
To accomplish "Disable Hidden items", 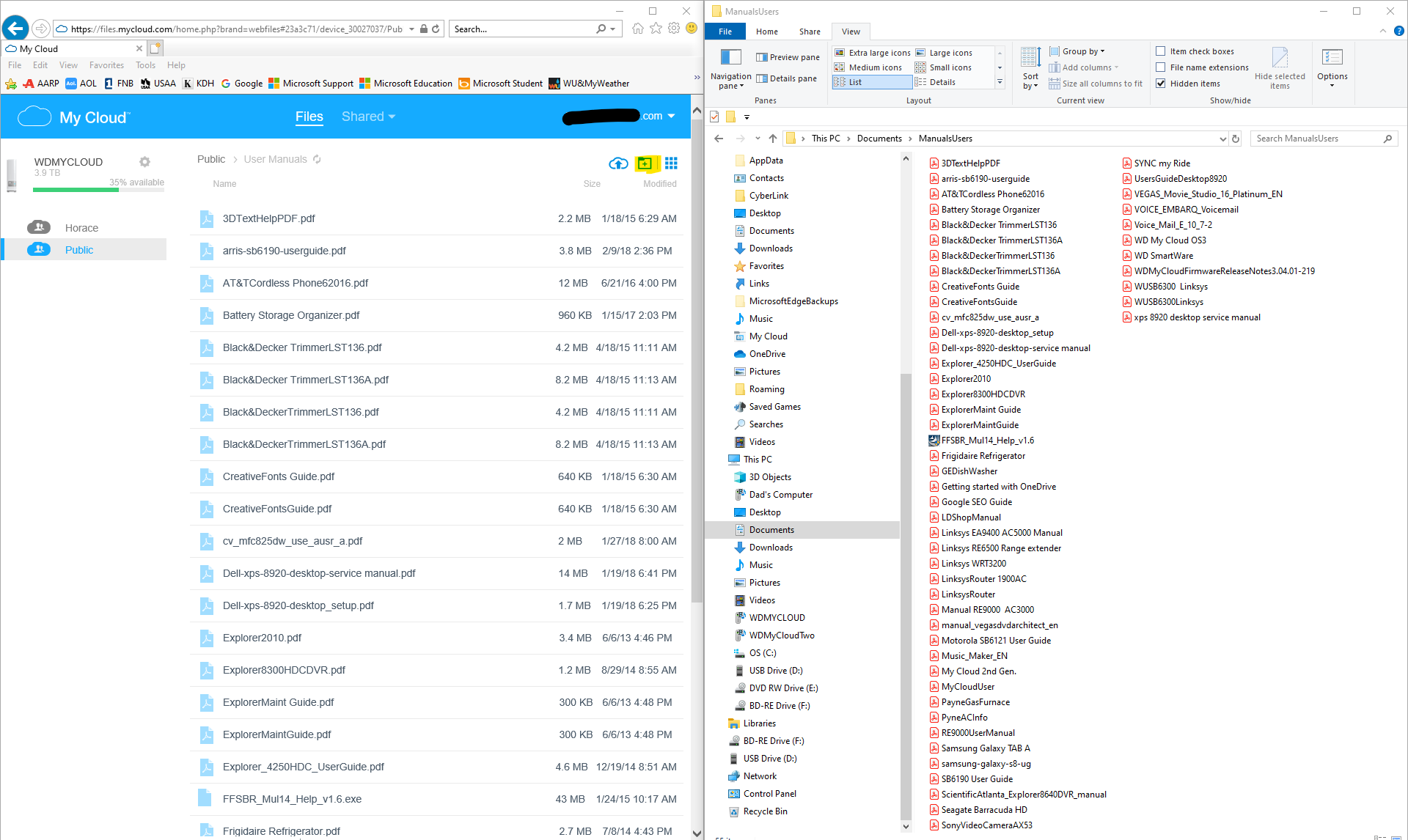I will click(x=1162, y=83).
